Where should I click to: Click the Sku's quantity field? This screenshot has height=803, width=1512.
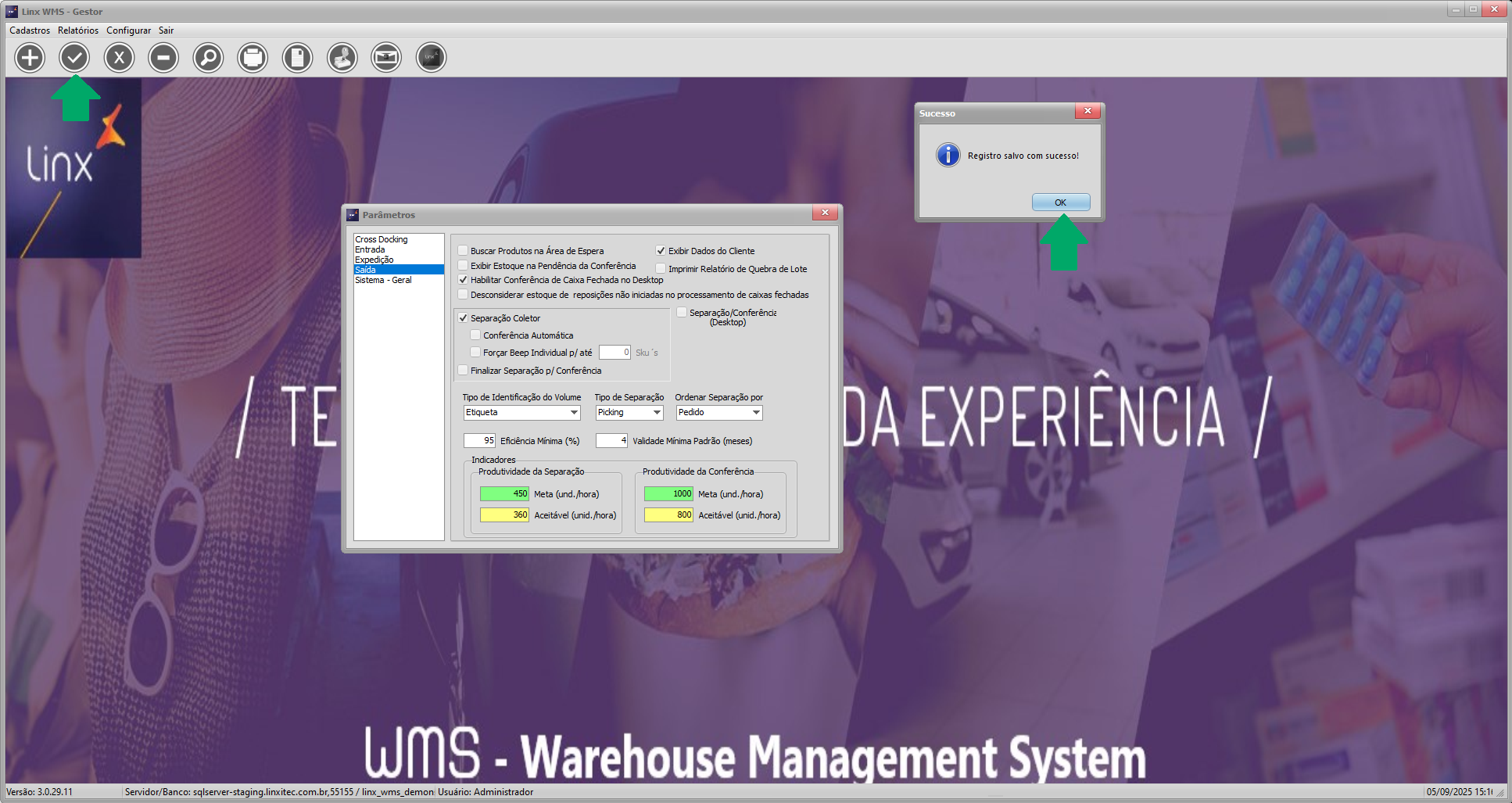(614, 353)
